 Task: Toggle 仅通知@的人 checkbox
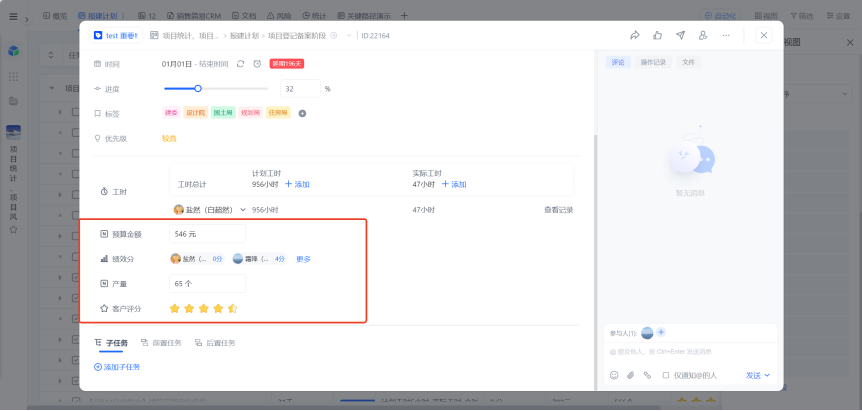666,375
